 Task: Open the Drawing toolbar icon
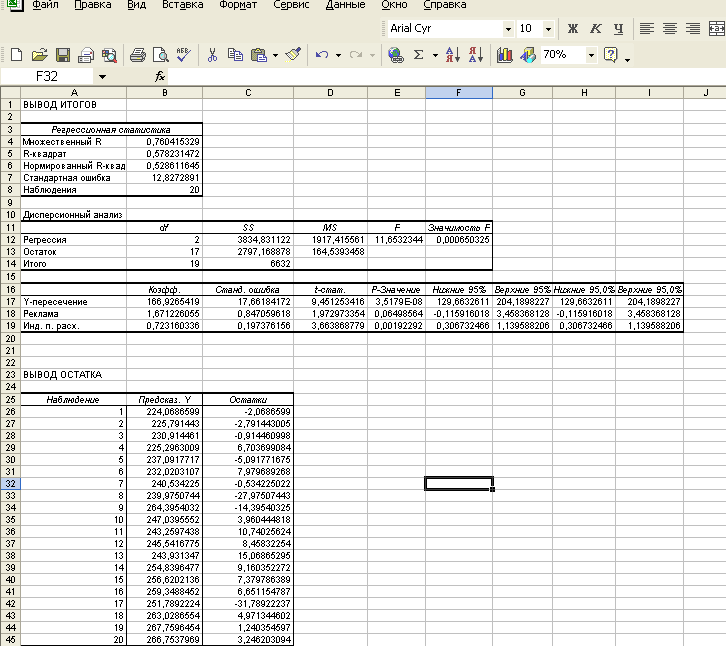[528, 55]
